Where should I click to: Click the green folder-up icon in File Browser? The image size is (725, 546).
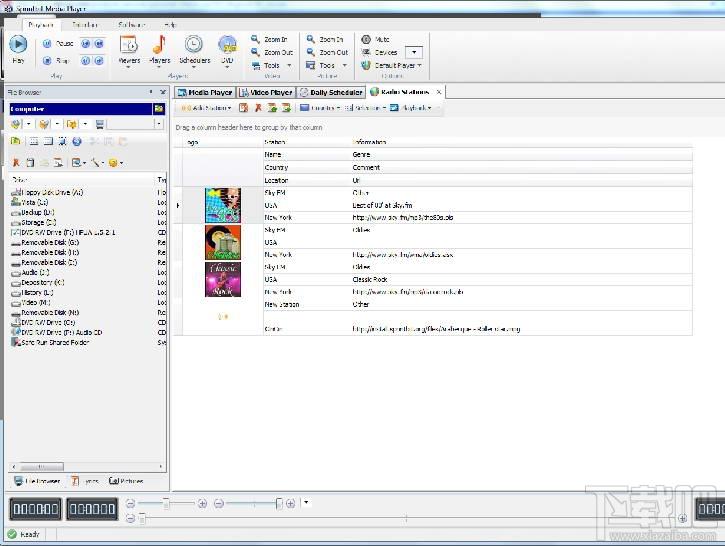coord(15,141)
